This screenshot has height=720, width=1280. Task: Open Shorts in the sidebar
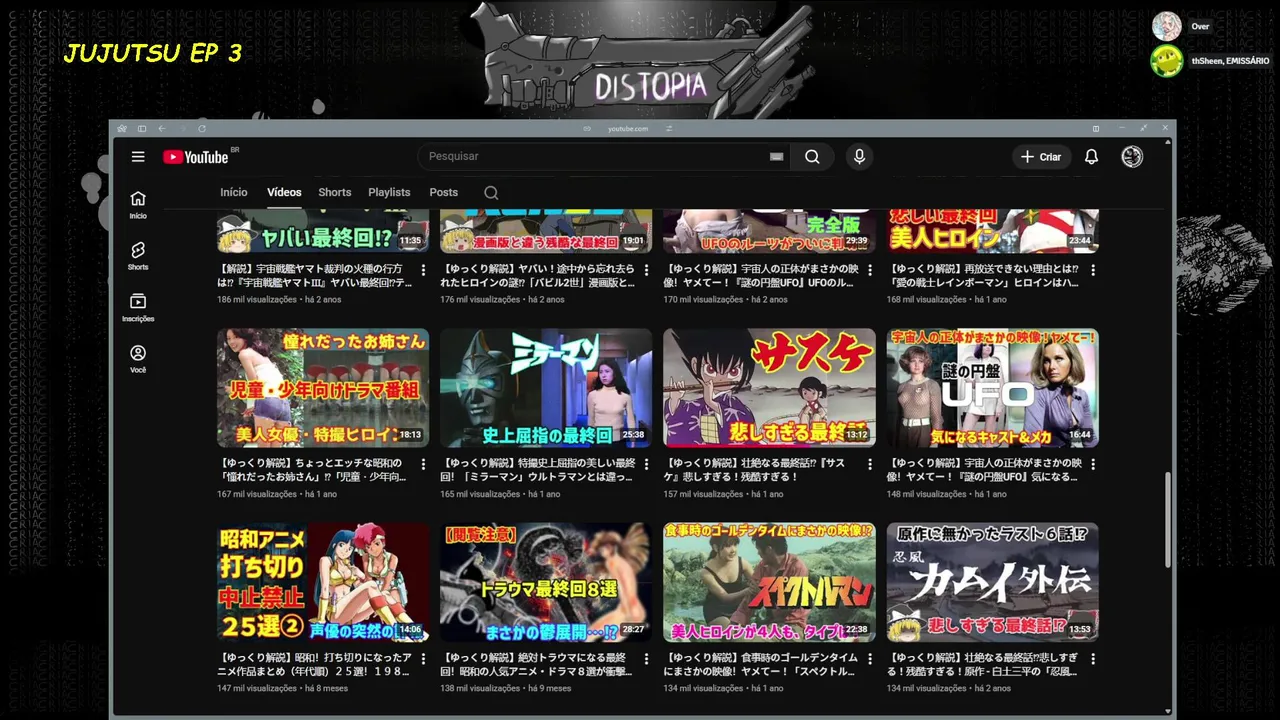click(138, 256)
